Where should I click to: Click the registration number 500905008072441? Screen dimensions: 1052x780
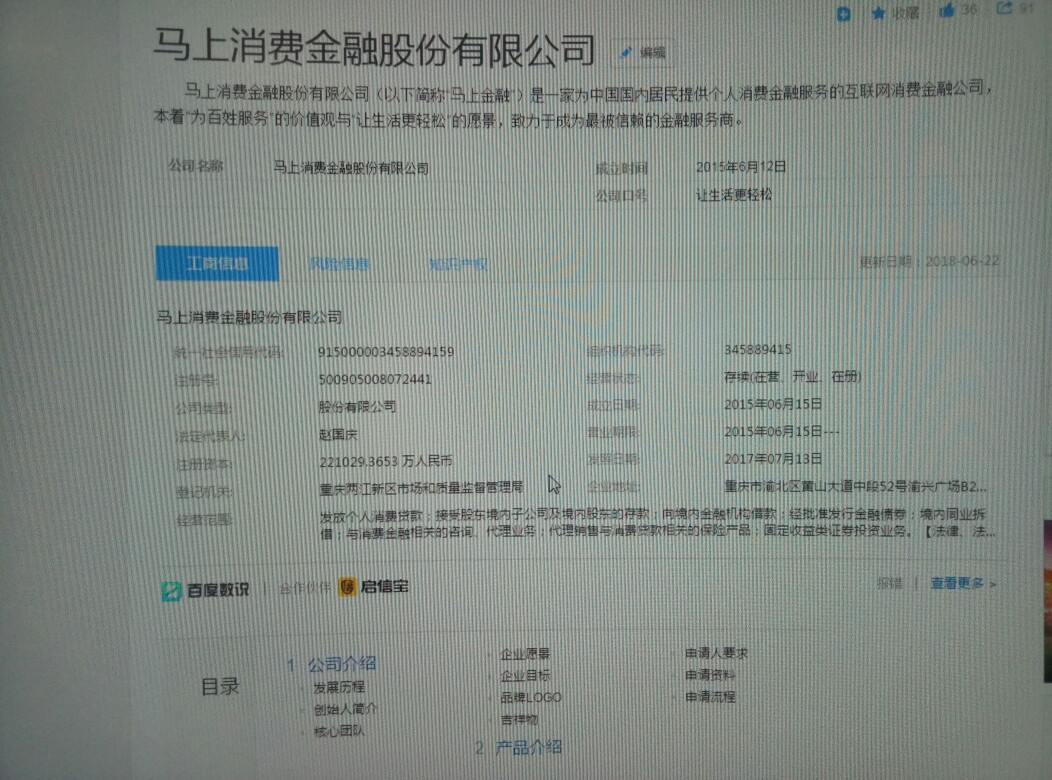pyautogui.click(x=375, y=379)
